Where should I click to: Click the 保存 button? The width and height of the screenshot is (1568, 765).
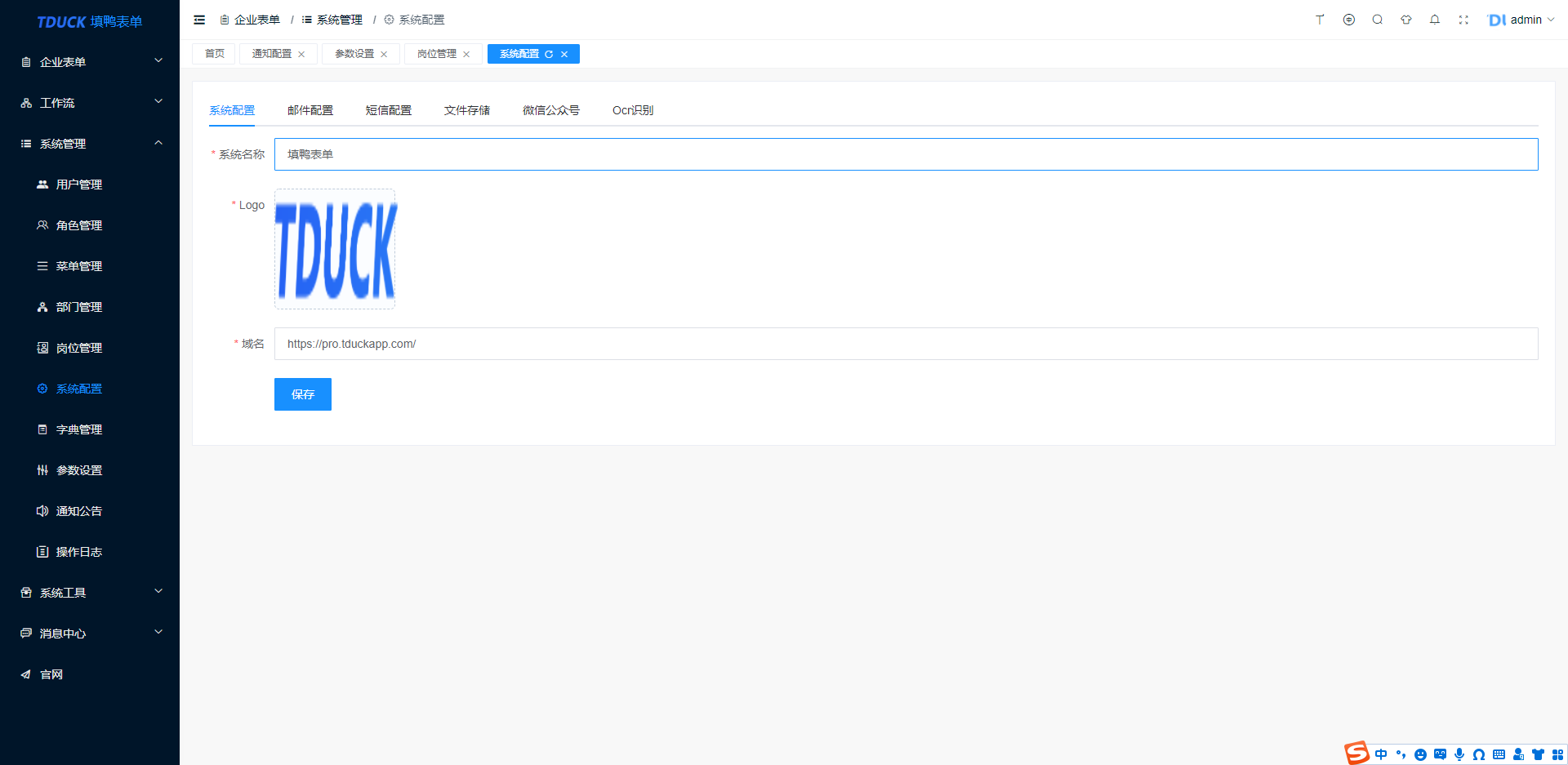point(303,394)
